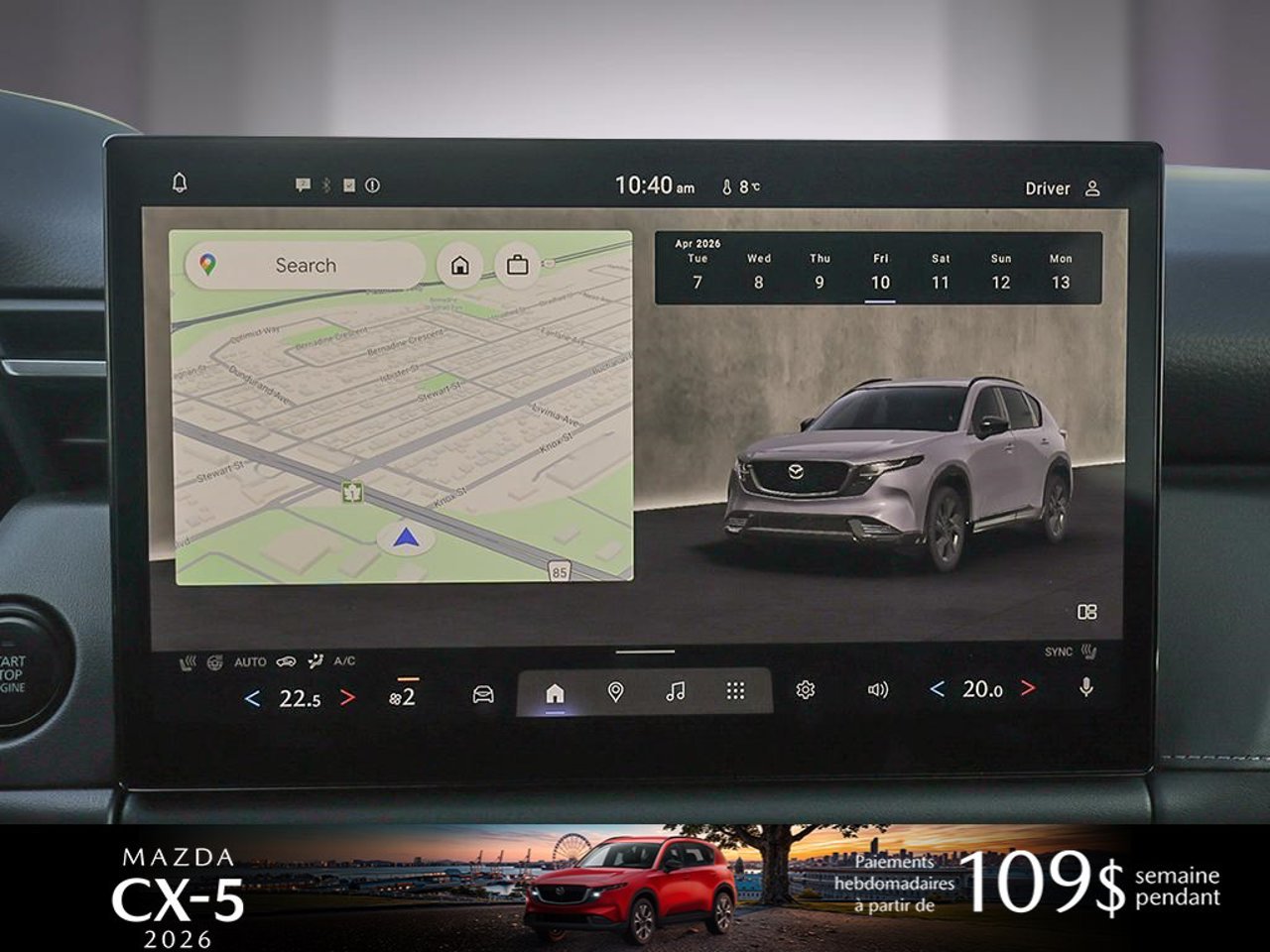Tap the Driver profile label

point(1047,188)
